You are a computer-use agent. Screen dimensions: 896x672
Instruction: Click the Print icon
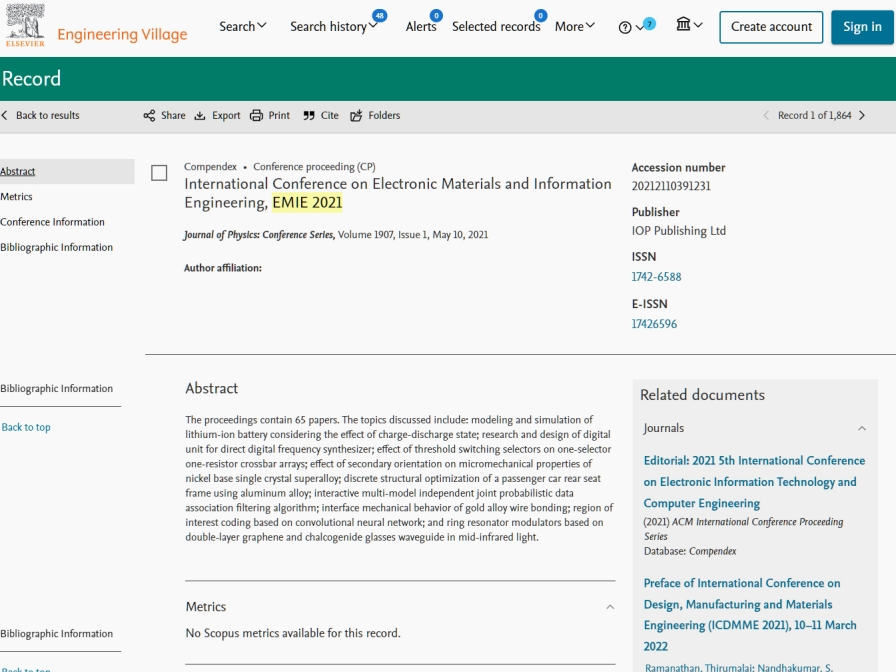click(256, 116)
